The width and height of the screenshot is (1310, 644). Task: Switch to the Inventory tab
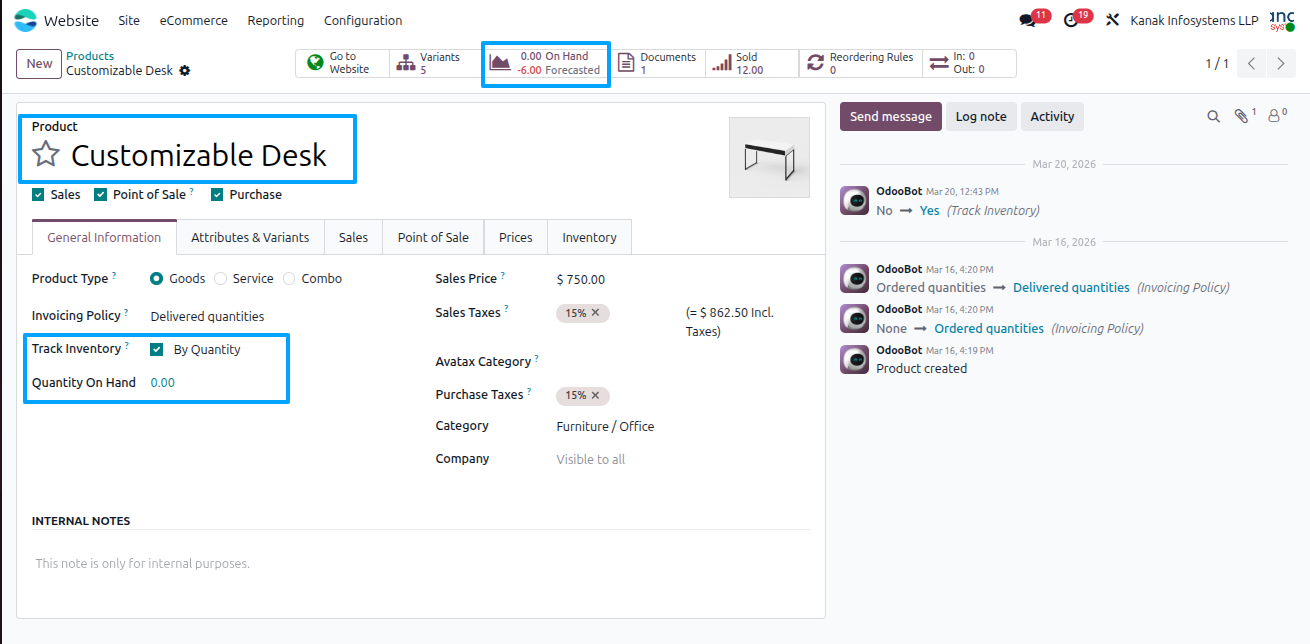point(589,237)
